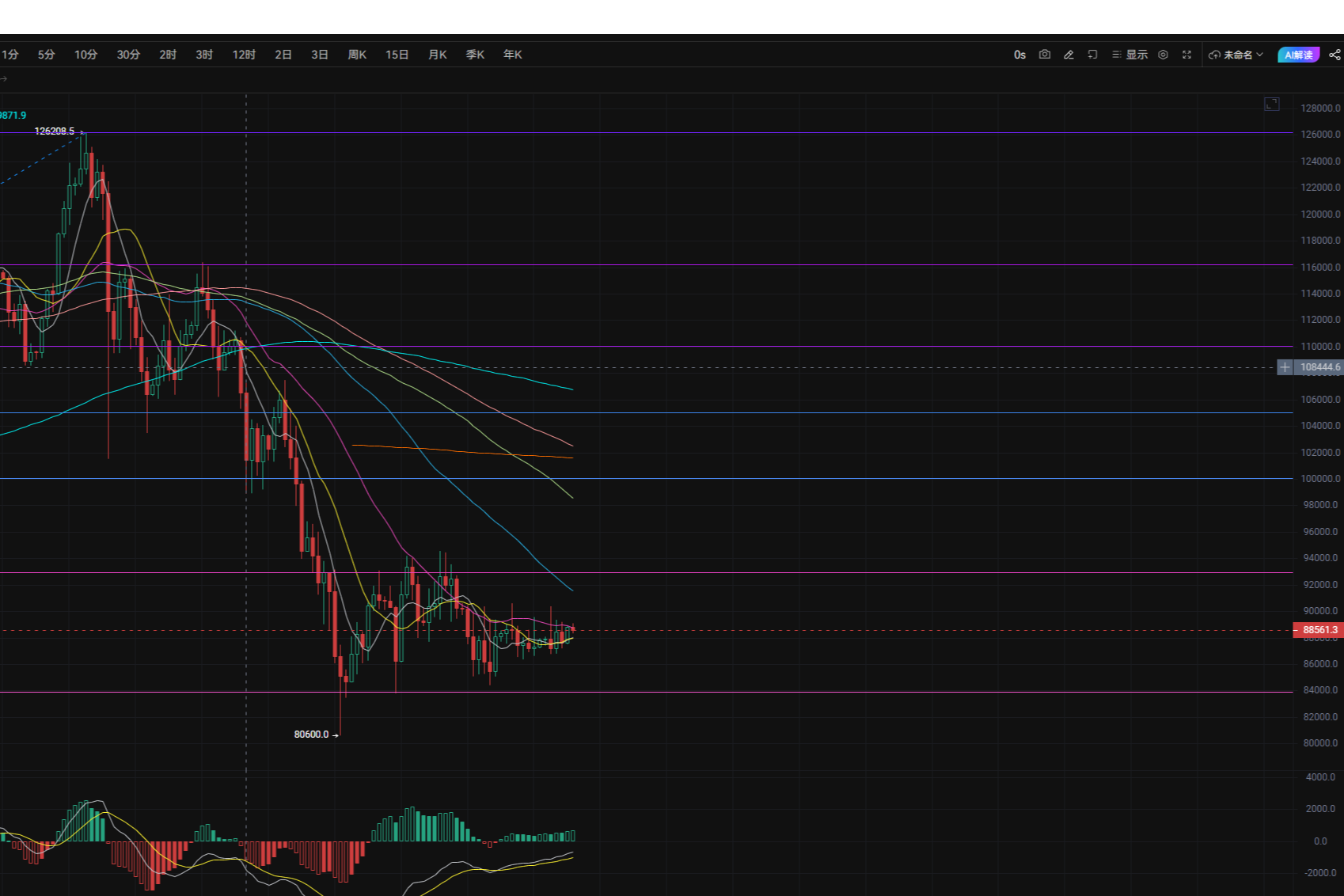This screenshot has width=1344, height=896.
Task: Click the add note icon
Action: (1092, 55)
